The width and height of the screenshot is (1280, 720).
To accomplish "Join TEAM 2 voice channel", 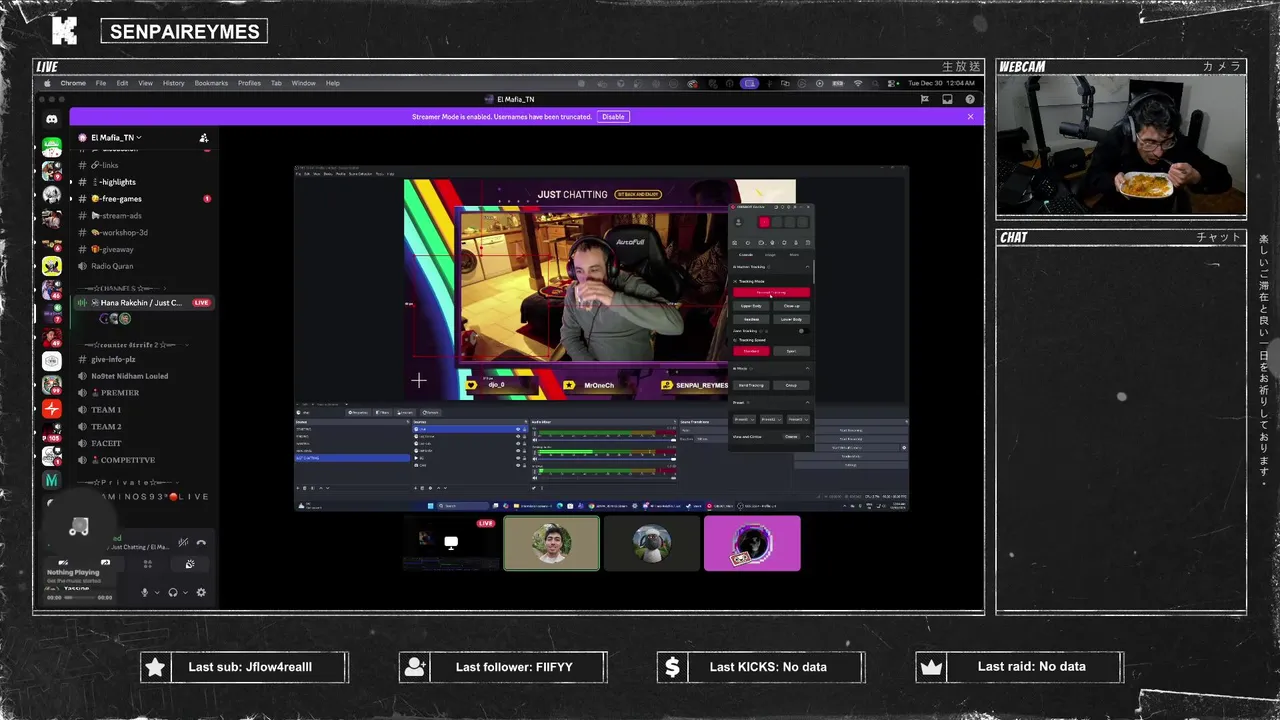I will pyautogui.click(x=142, y=427).
